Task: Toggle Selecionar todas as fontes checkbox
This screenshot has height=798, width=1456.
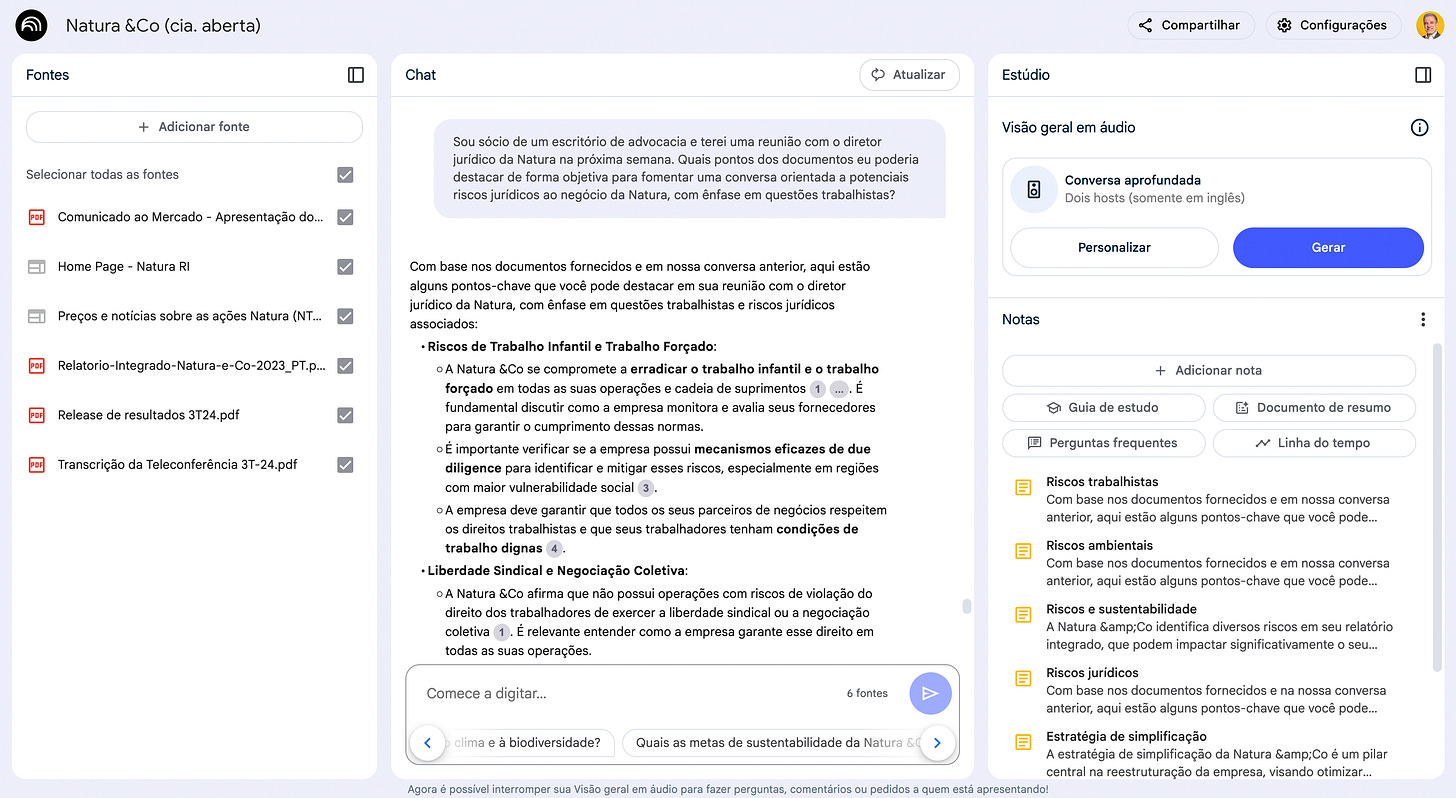Action: 345,175
